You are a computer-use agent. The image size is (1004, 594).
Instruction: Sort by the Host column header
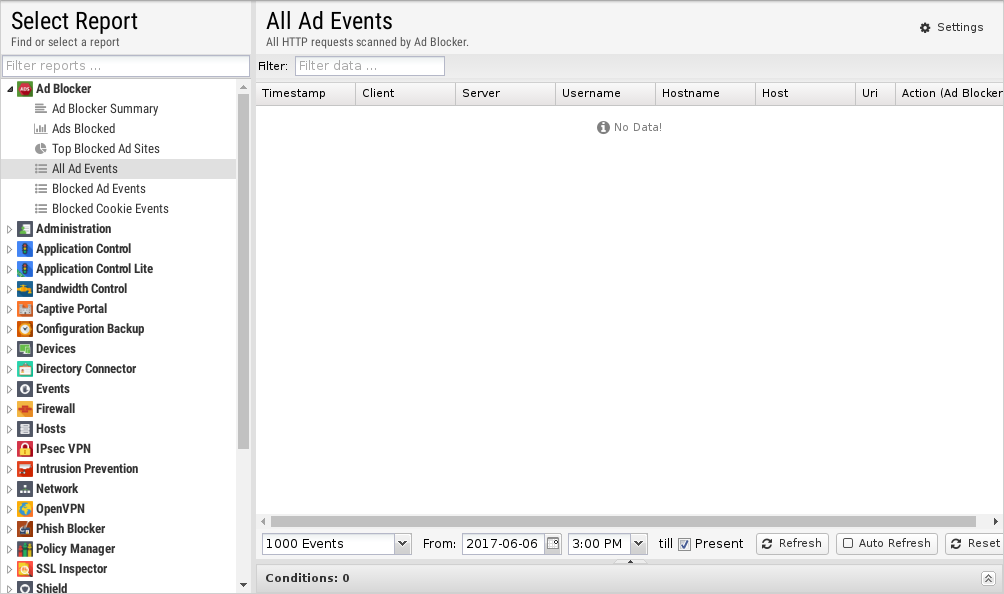(805, 93)
